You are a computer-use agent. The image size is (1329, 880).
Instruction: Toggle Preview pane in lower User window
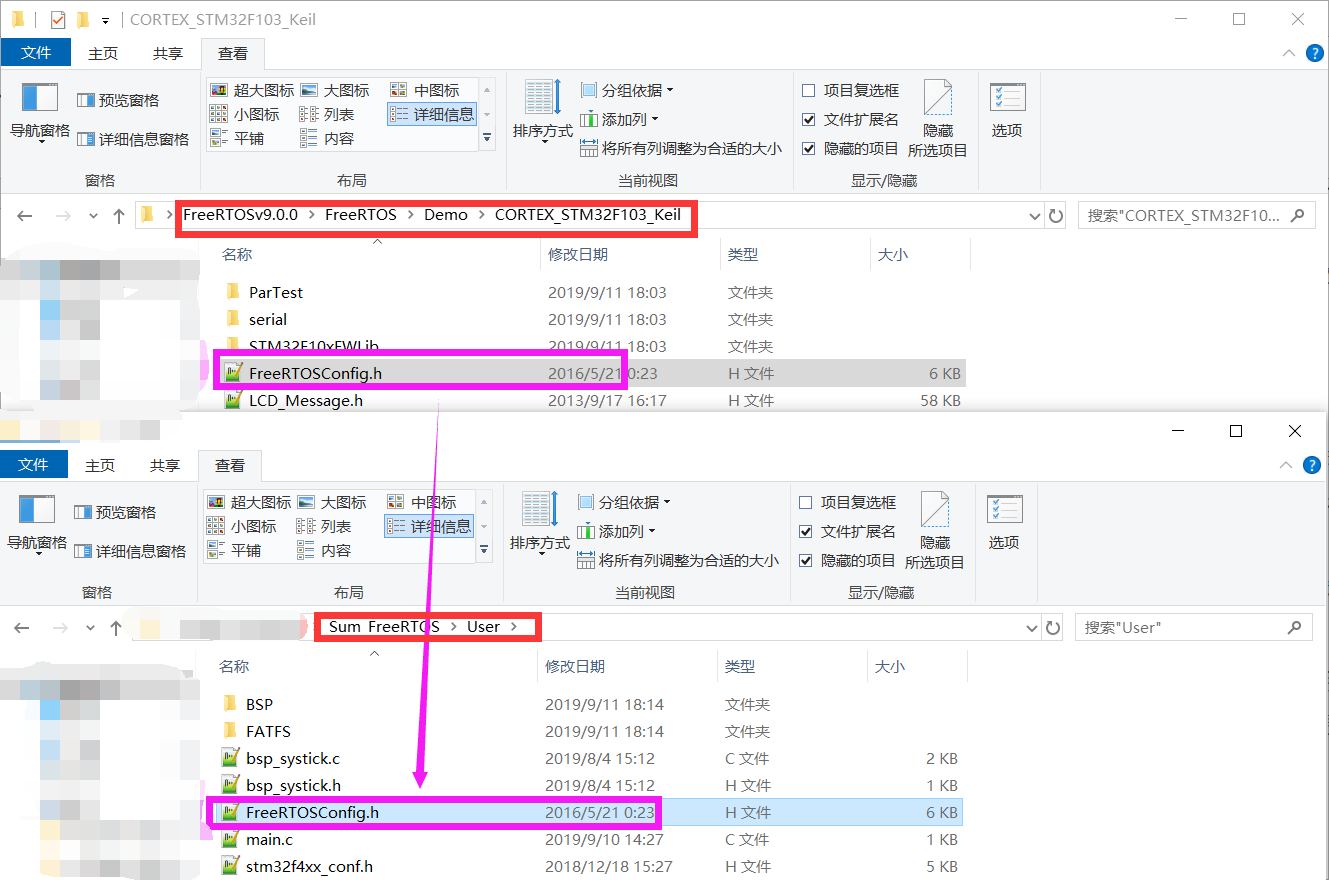tap(115, 512)
